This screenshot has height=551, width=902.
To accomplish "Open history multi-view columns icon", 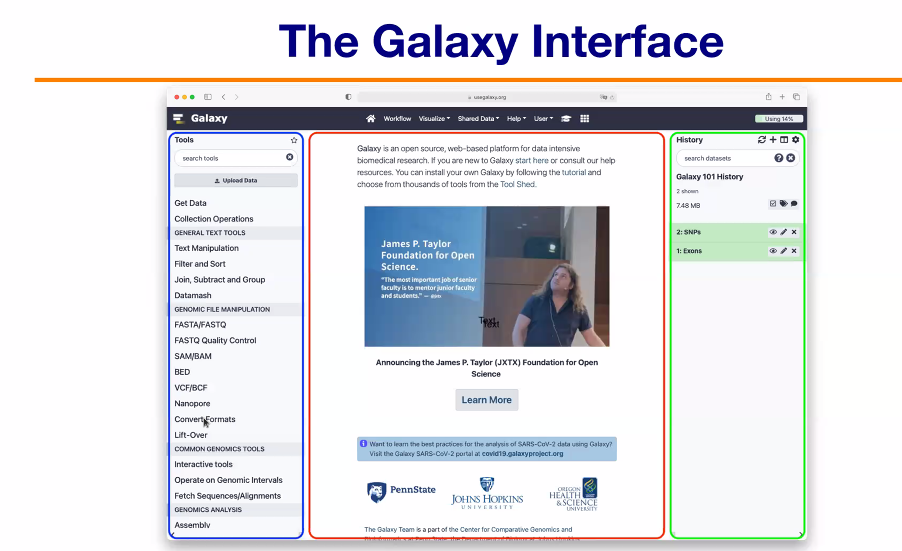I will (784, 140).
